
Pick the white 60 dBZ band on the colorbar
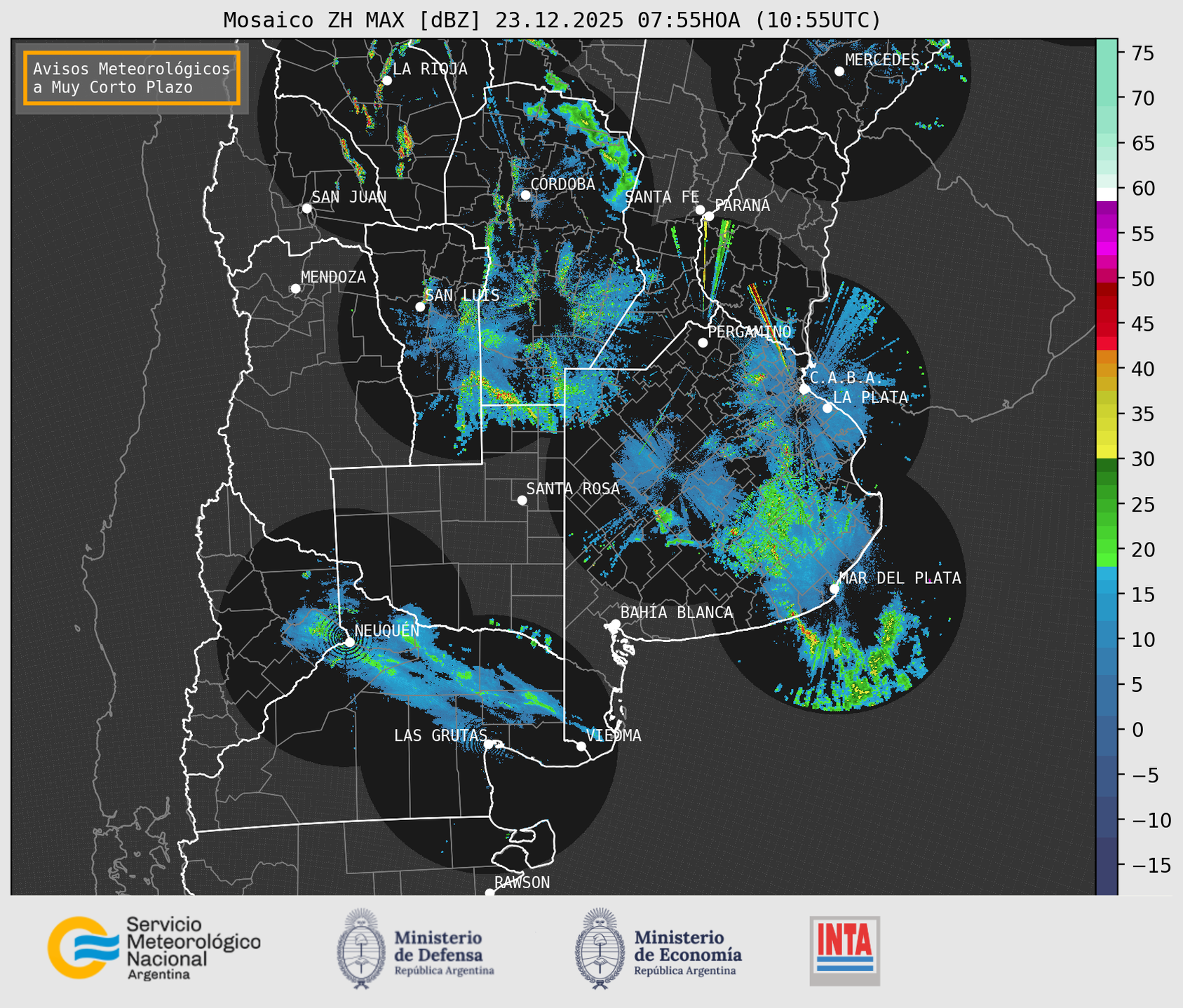1107,194
